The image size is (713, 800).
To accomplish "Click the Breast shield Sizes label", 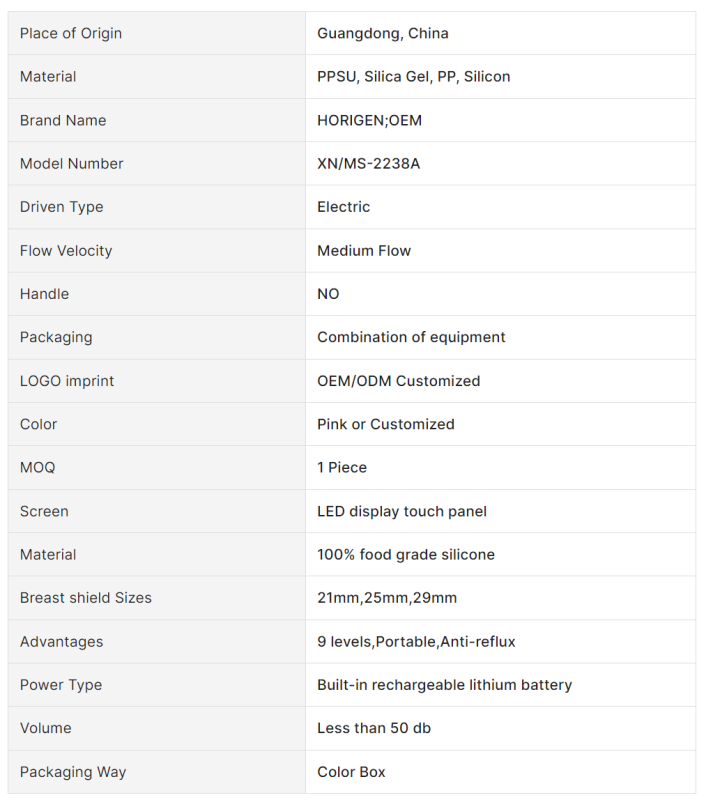I will [x=86, y=598].
